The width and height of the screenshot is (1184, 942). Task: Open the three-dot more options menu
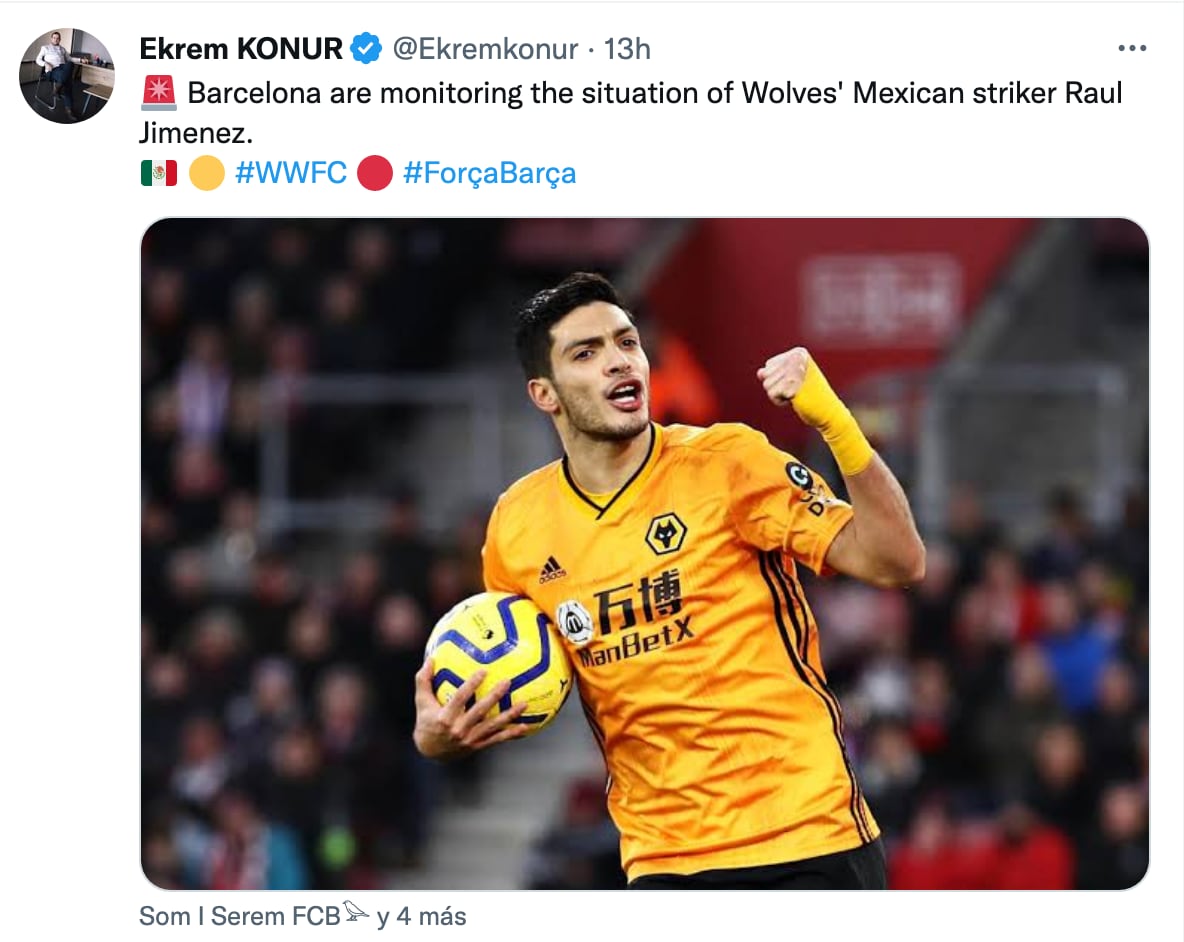click(x=1132, y=48)
